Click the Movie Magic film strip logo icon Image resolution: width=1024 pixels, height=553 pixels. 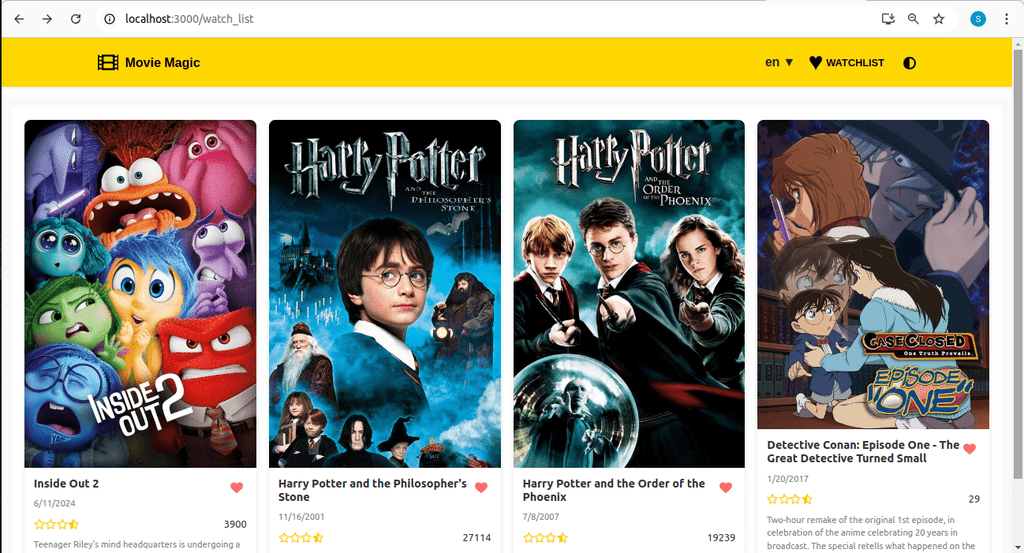pos(108,63)
